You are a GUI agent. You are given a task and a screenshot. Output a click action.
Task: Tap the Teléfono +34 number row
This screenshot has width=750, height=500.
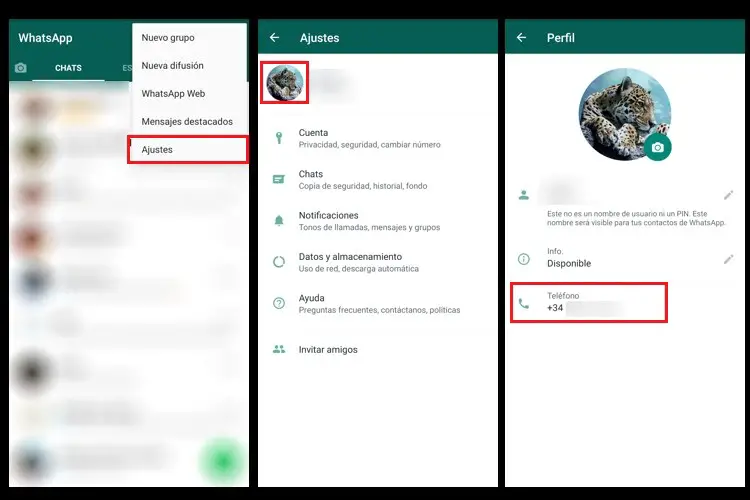click(x=589, y=302)
